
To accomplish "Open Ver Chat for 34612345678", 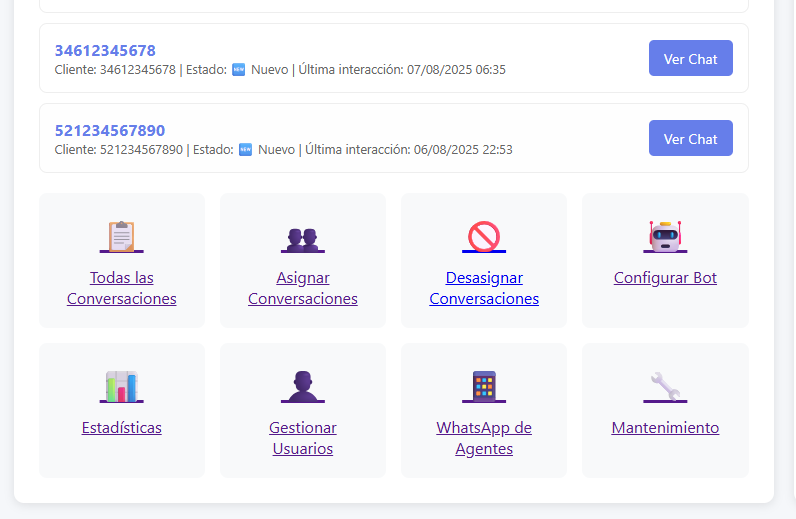I will (690, 58).
